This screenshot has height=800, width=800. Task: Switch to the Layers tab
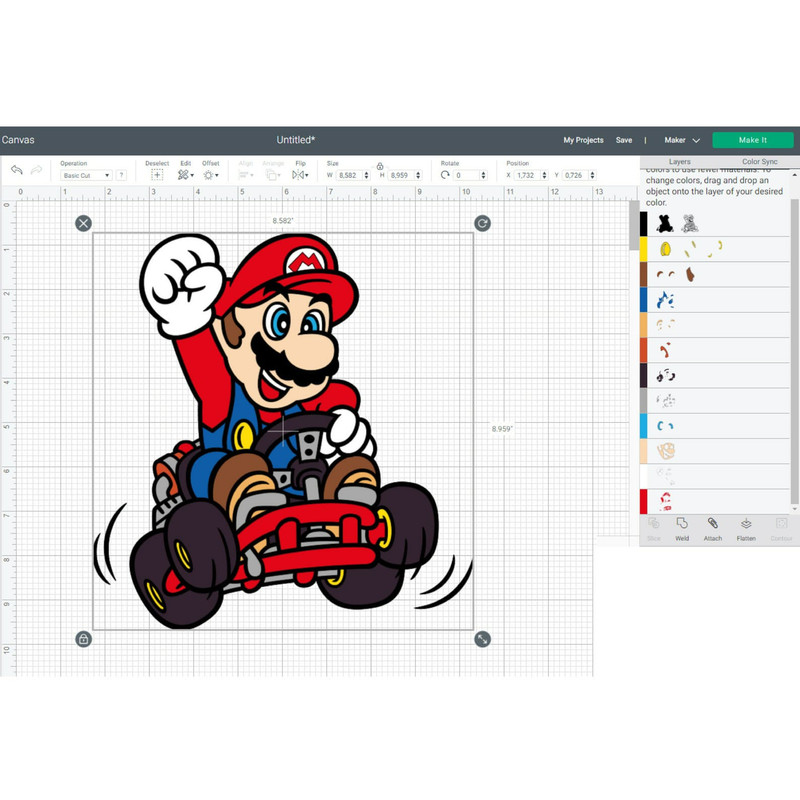679,161
